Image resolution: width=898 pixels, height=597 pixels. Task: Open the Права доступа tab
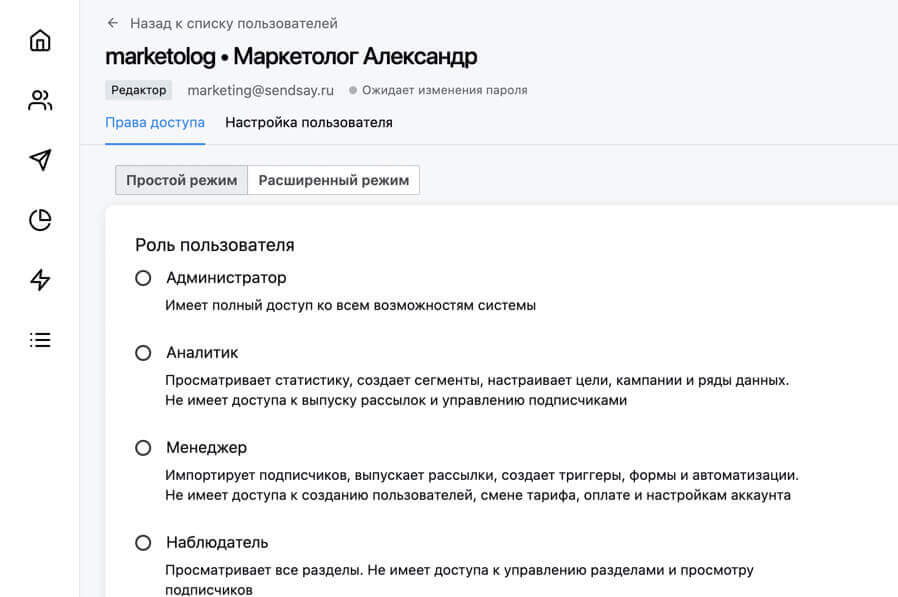(x=155, y=121)
